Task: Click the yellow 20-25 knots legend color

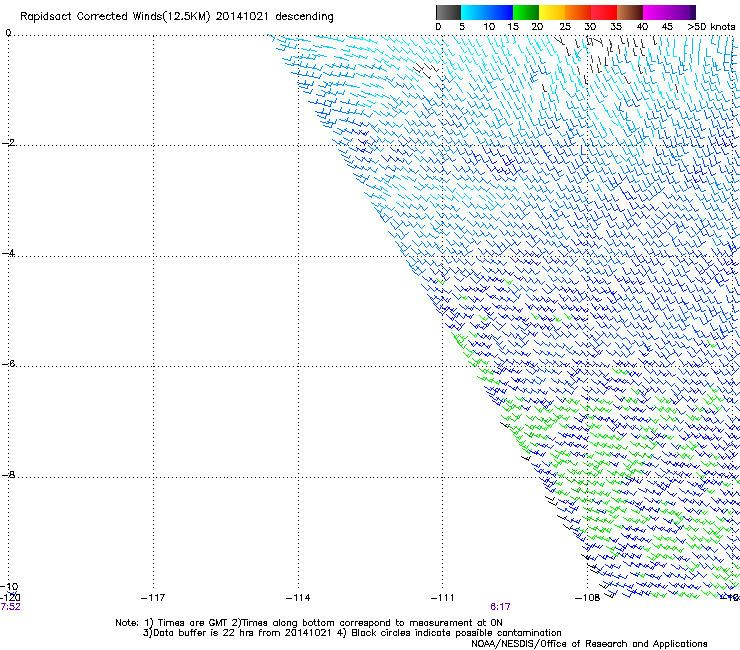Action: [x=551, y=12]
